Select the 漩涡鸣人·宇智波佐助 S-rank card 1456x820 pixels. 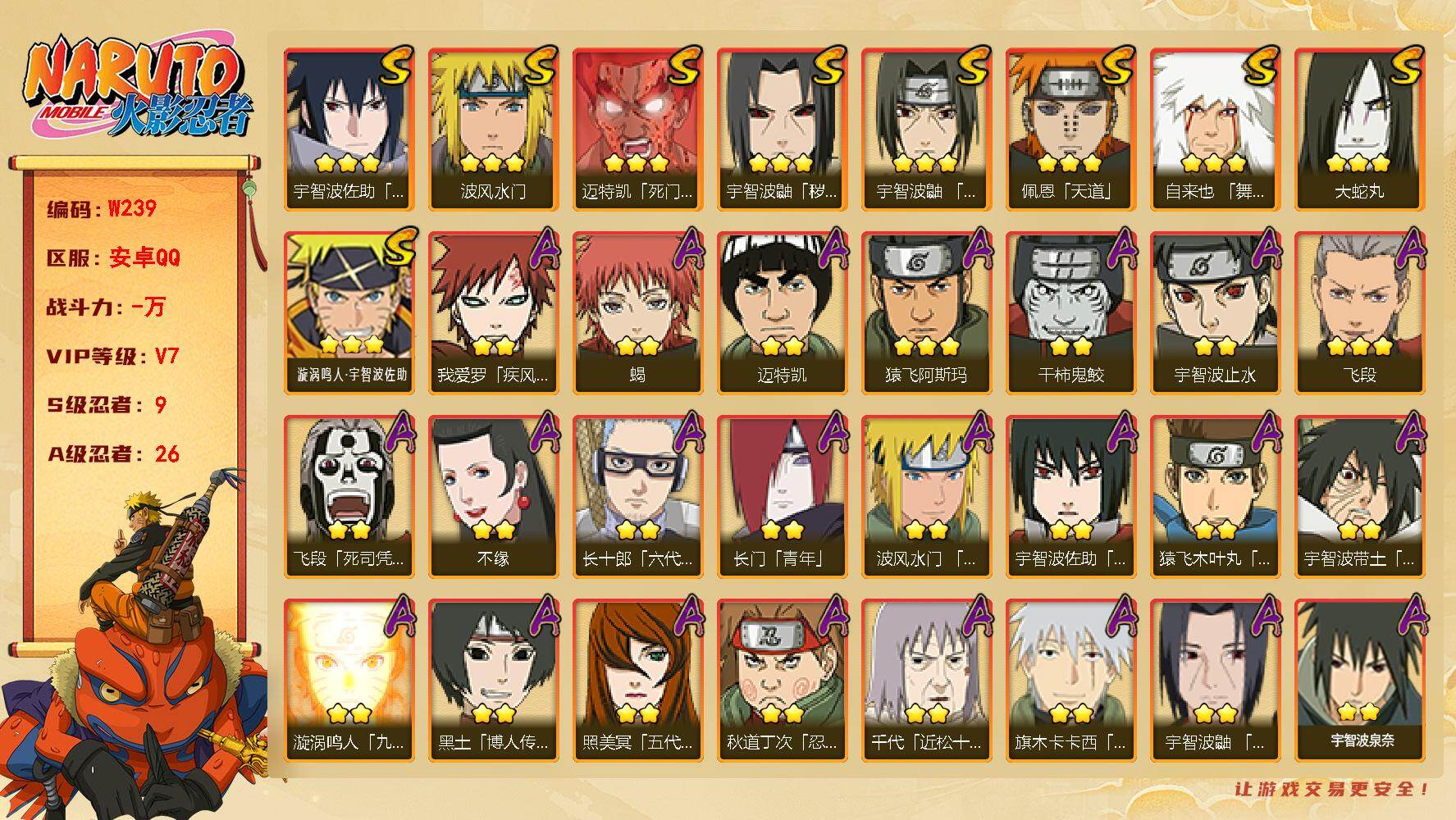point(349,313)
